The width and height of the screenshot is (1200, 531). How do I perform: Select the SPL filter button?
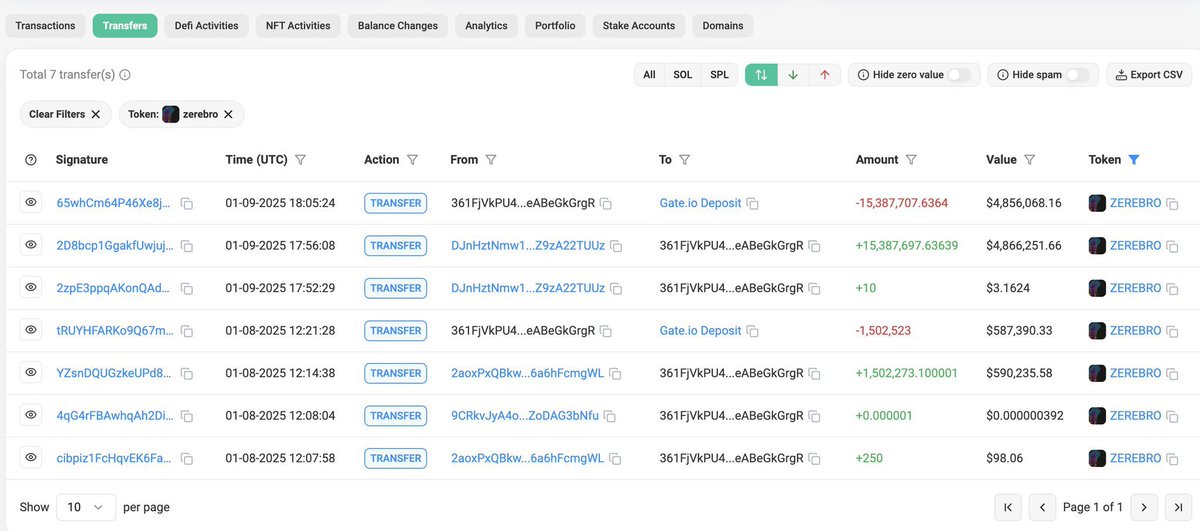[720, 75]
